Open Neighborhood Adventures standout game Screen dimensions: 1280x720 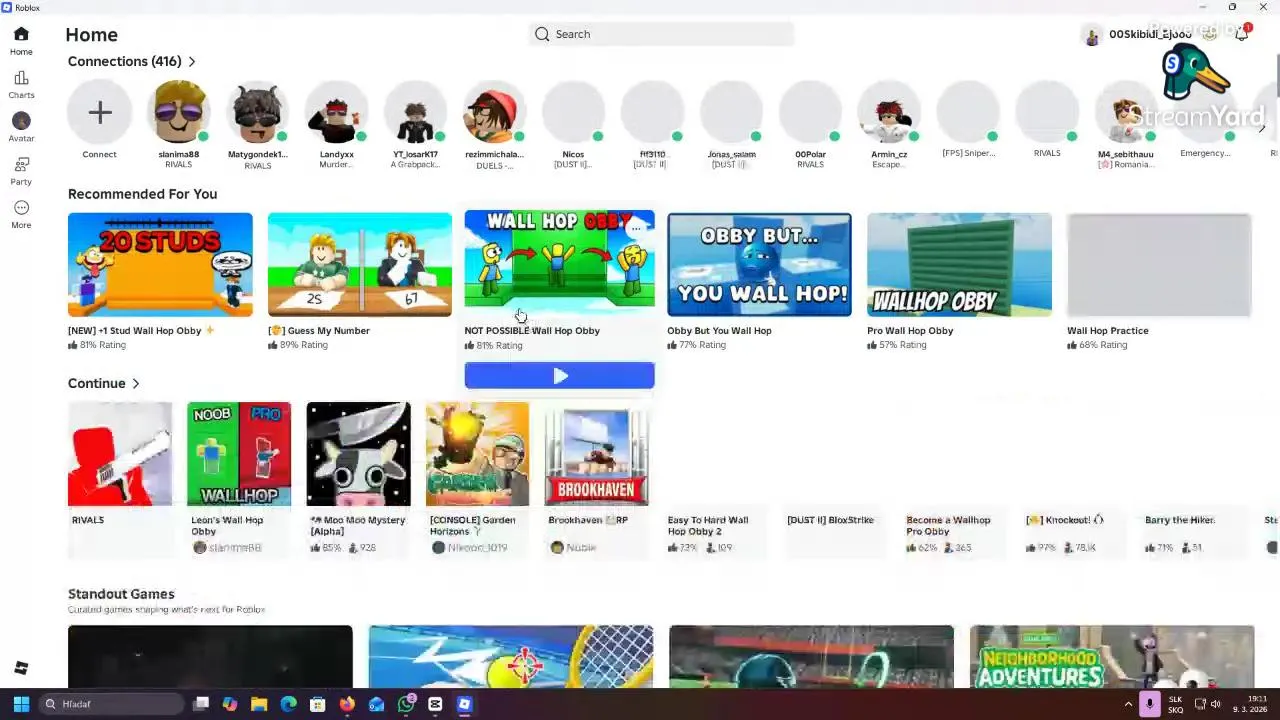(x=1111, y=657)
